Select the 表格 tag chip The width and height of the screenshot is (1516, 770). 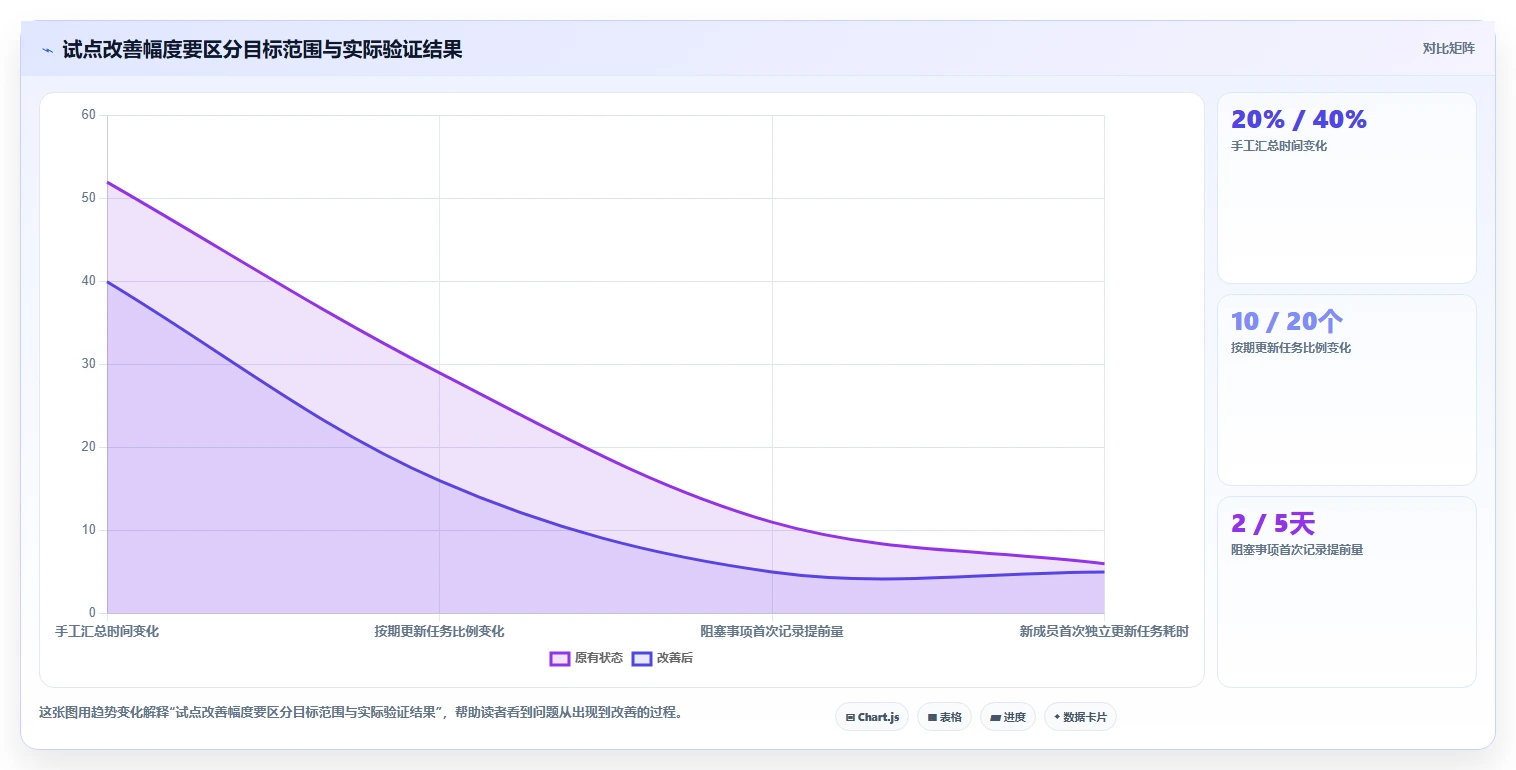pyautogui.click(x=944, y=717)
